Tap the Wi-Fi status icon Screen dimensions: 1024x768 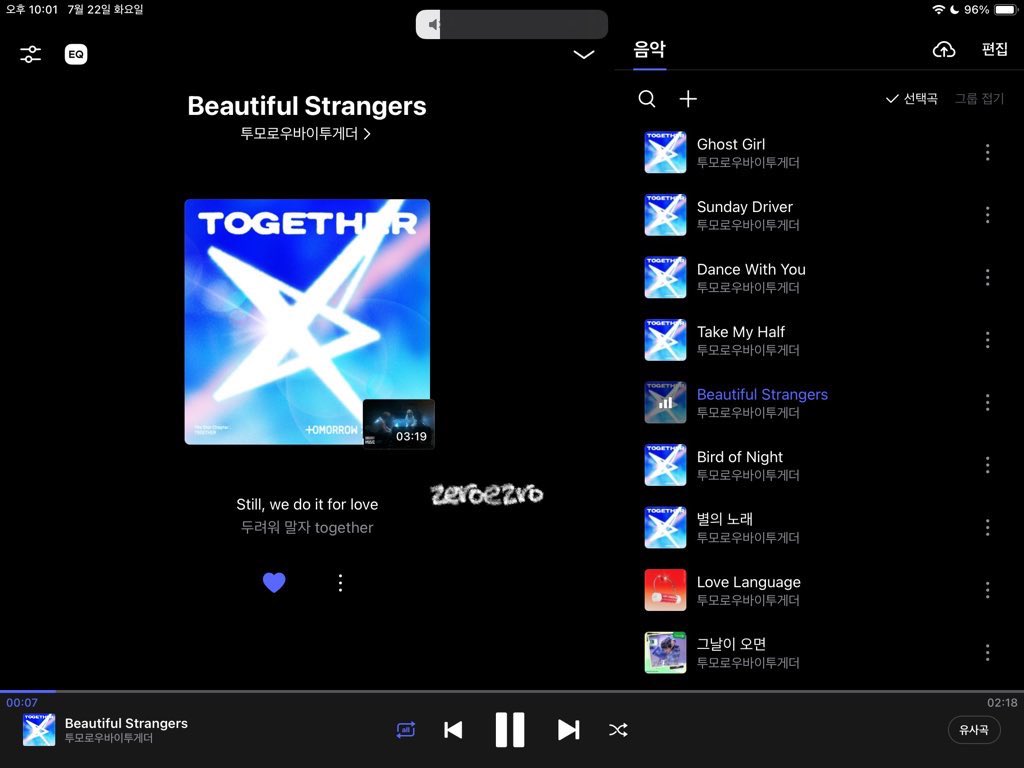click(938, 10)
